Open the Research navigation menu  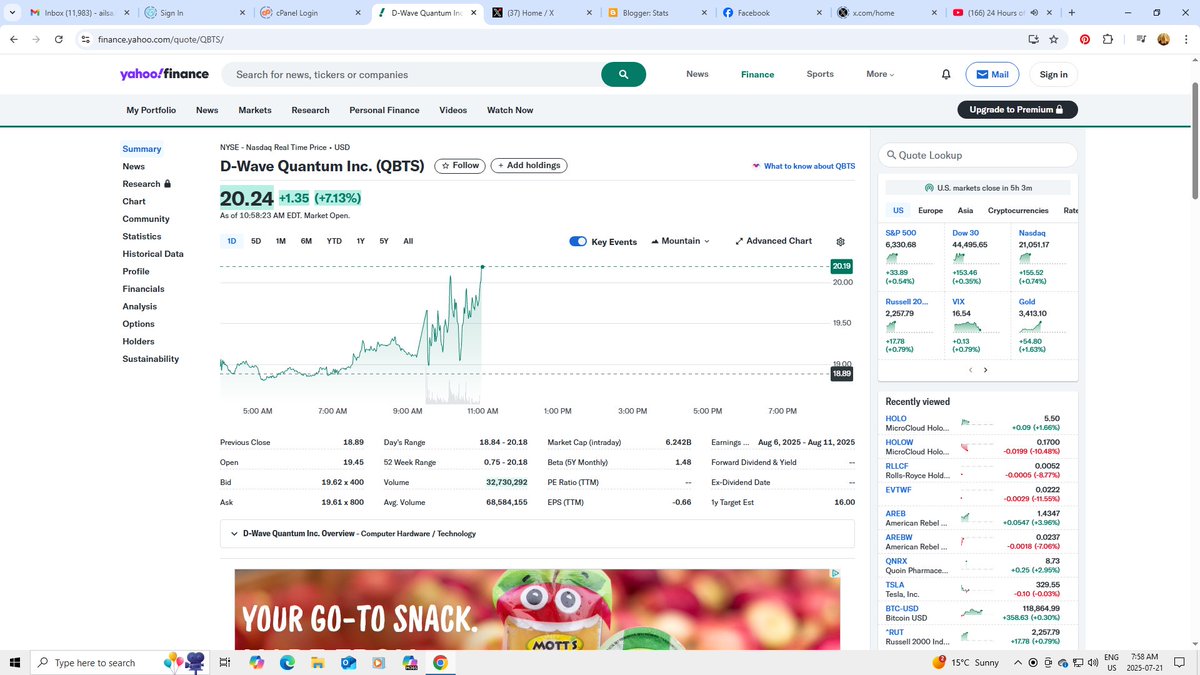pos(310,110)
